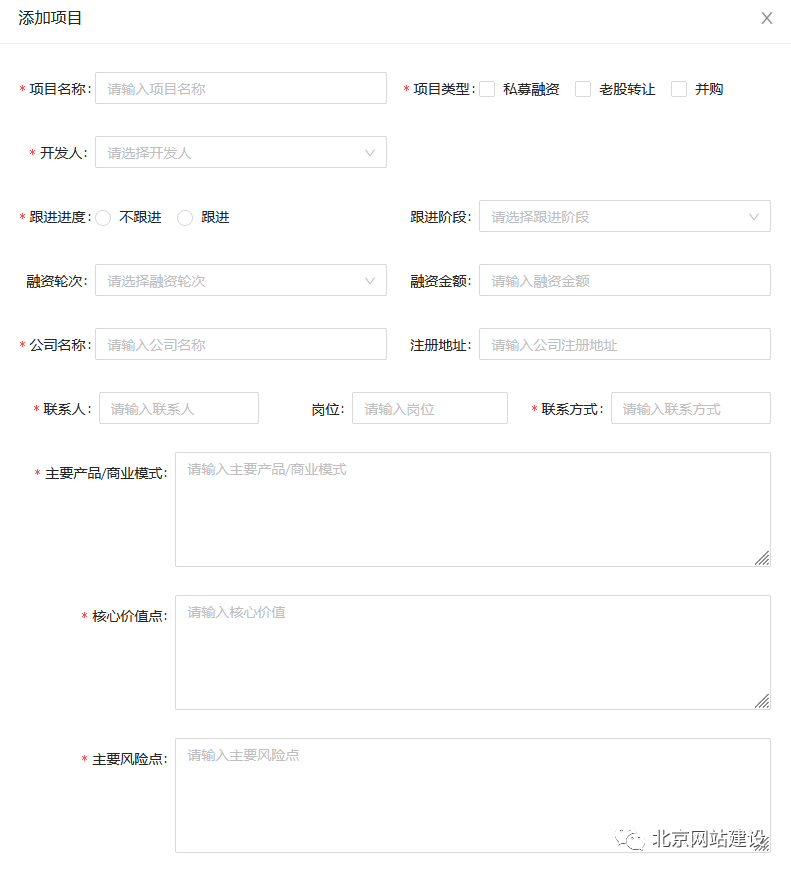Choose the 跟进 radio option
791x873 pixels.
point(185,218)
